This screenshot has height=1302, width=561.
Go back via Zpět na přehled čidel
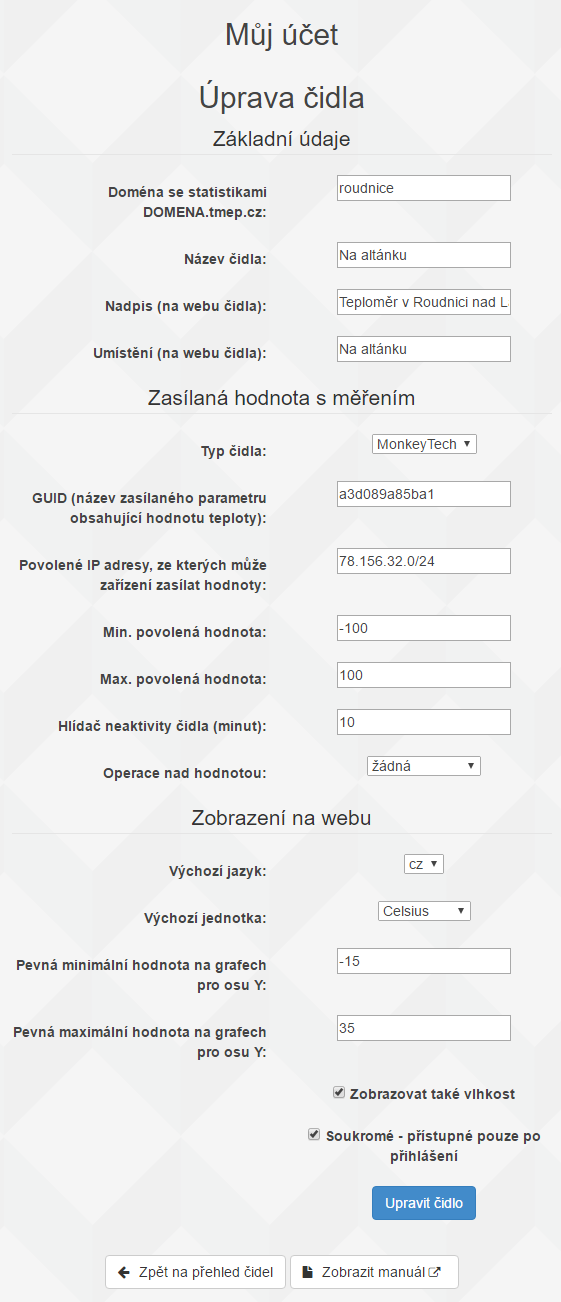point(196,1273)
